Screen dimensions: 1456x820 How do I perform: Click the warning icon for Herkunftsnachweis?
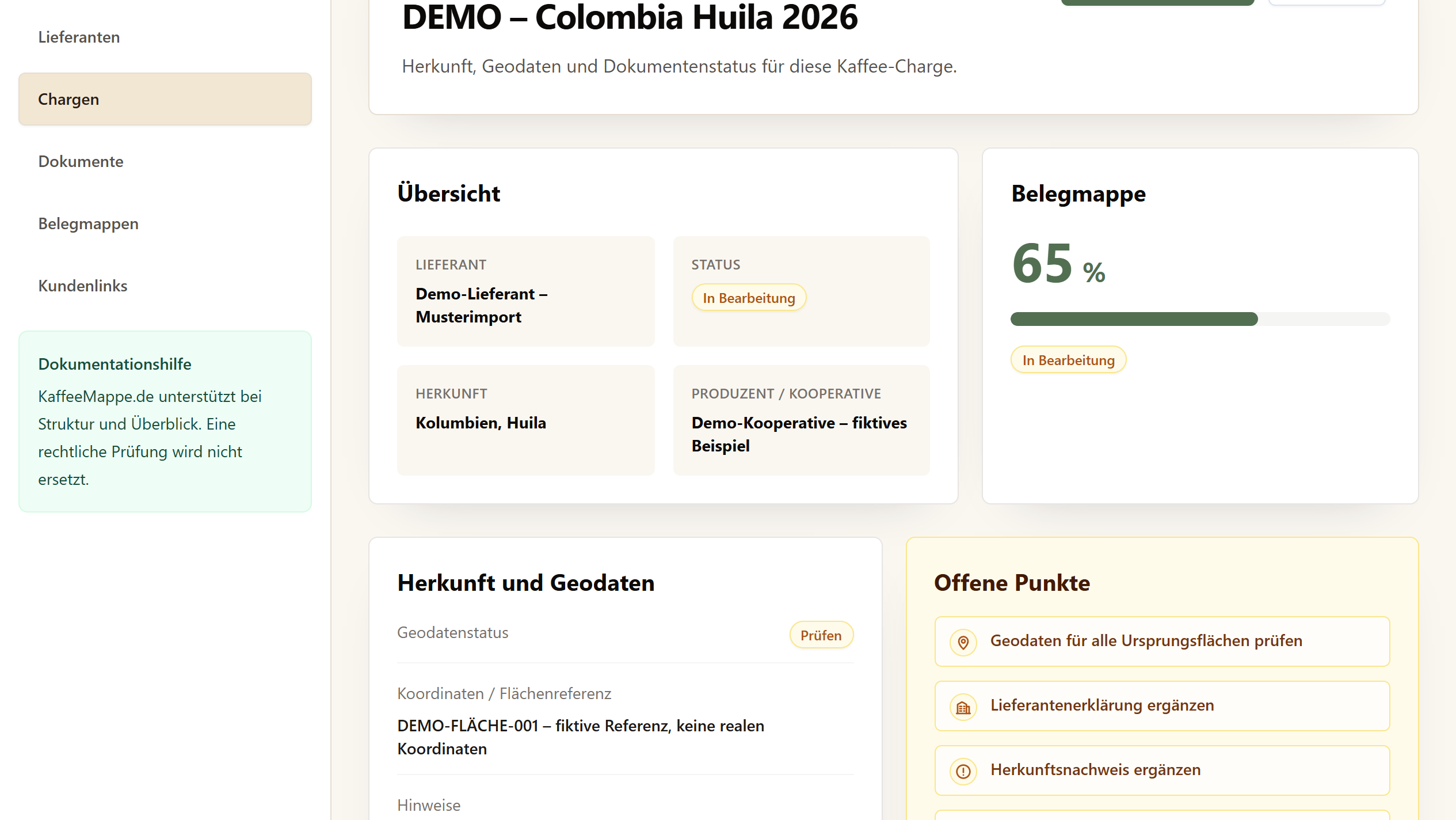coord(963,771)
